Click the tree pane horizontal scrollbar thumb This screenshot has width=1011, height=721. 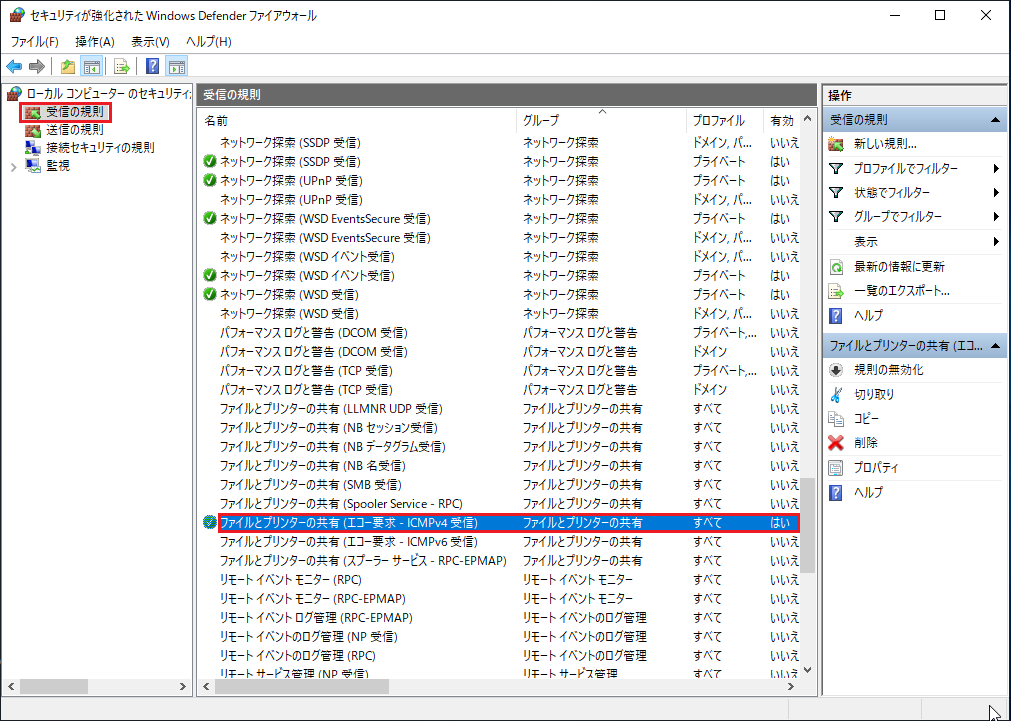click(53, 687)
